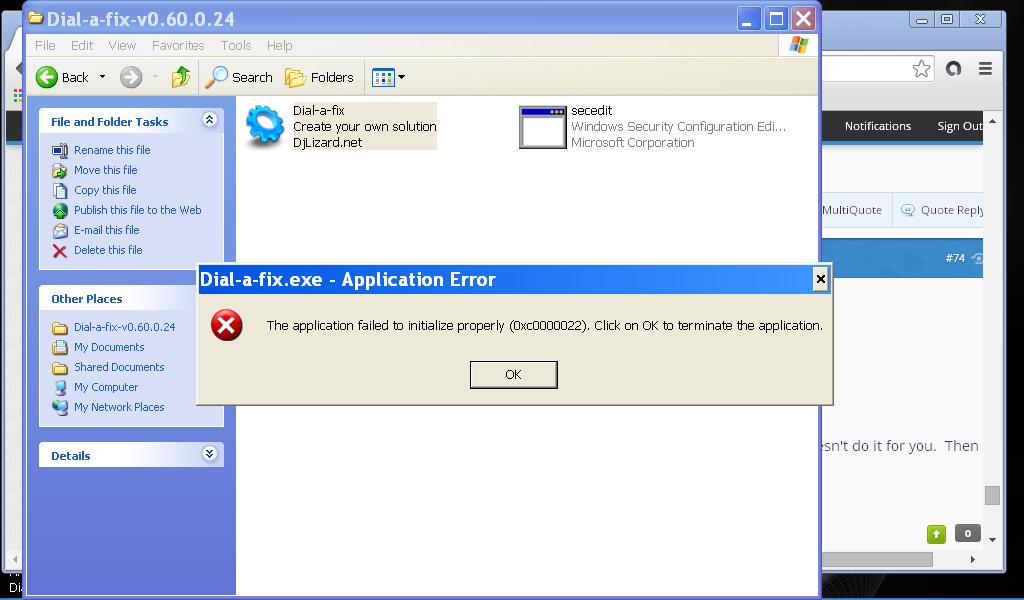
Task: Click the Rename this file icon
Action: click(x=60, y=151)
